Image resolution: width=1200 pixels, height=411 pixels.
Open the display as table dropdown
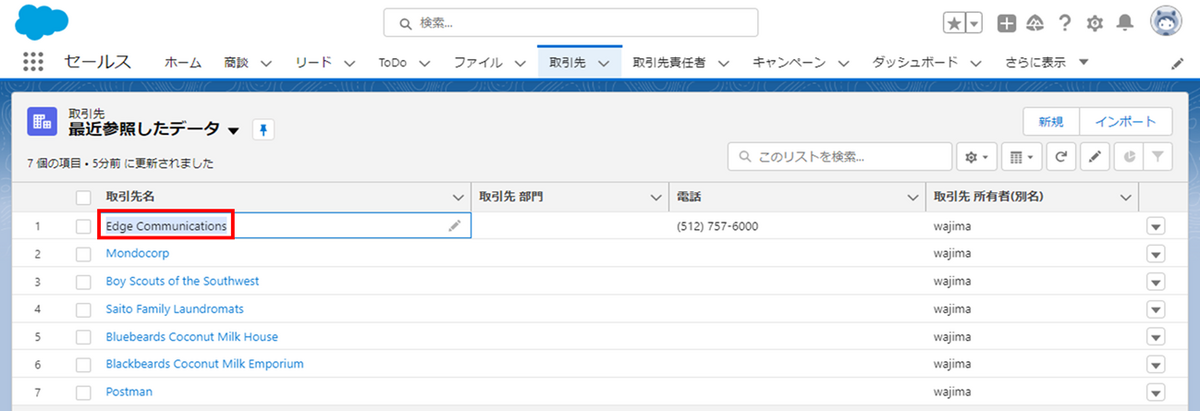coord(1021,157)
